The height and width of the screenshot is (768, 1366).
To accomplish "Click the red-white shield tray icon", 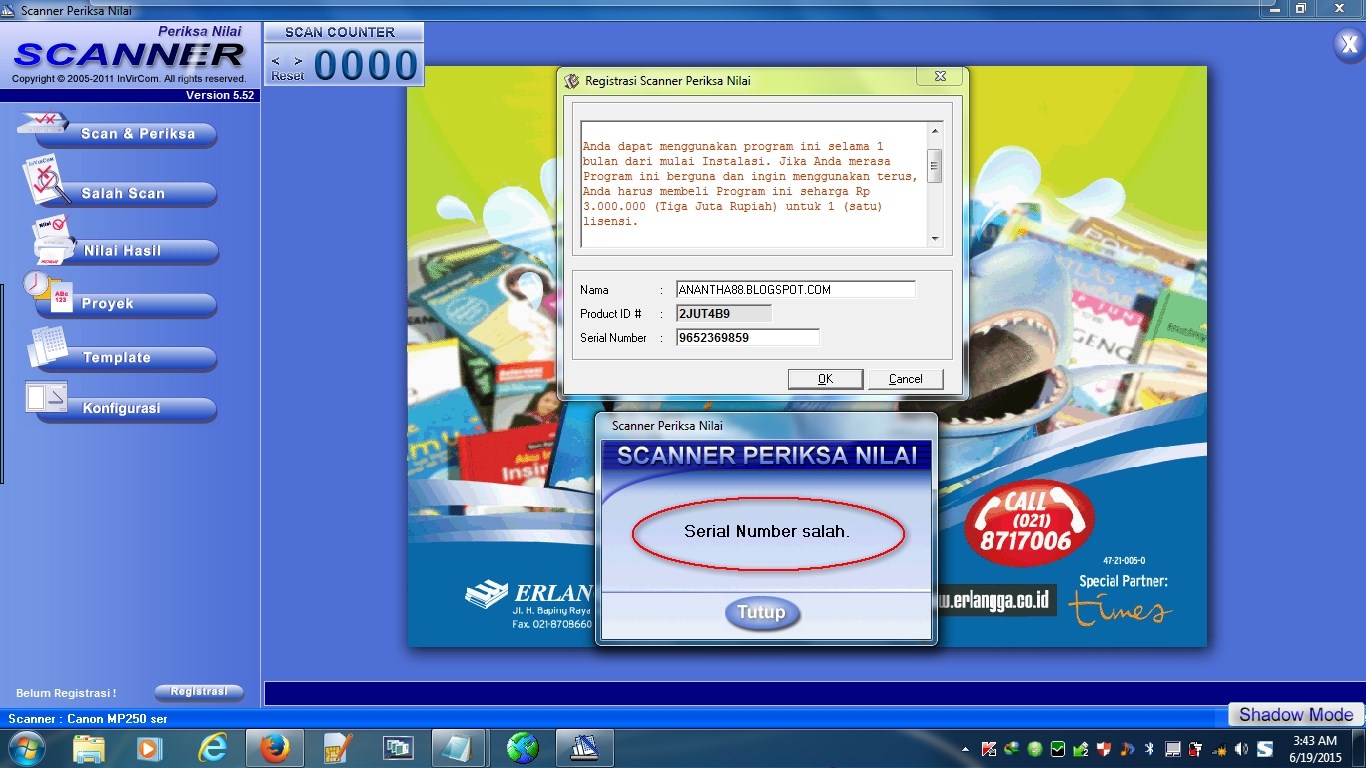I will [1104, 749].
